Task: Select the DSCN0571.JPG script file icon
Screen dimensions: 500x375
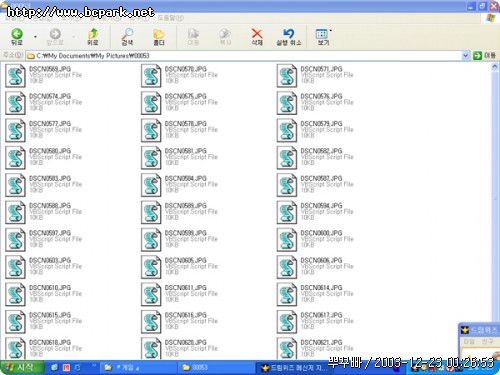Action: (x=287, y=76)
